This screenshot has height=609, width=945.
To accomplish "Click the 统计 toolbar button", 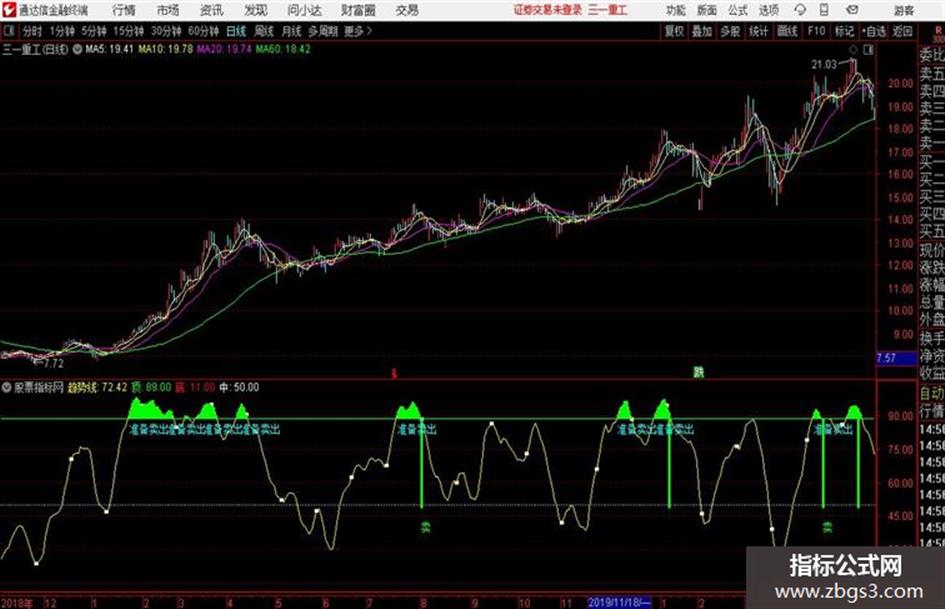I will tap(758, 31).
